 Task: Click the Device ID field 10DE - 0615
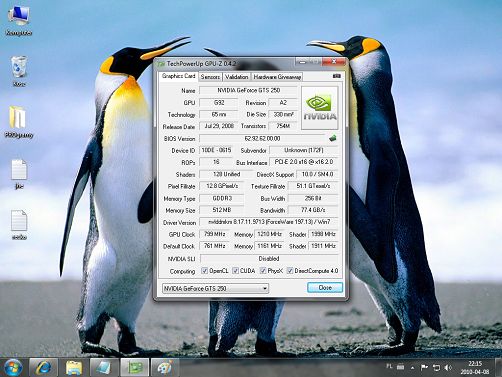tap(216, 150)
